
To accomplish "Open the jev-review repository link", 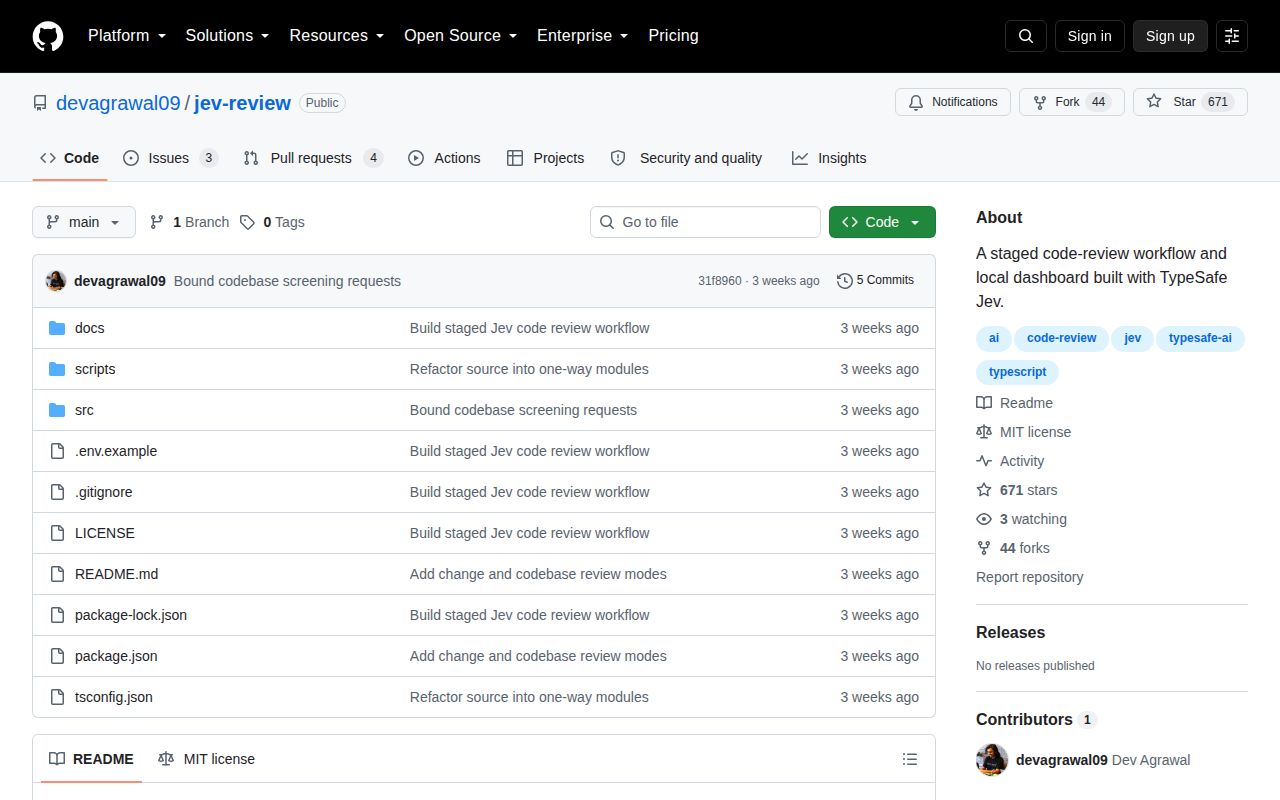I will pyautogui.click(x=242, y=103).
